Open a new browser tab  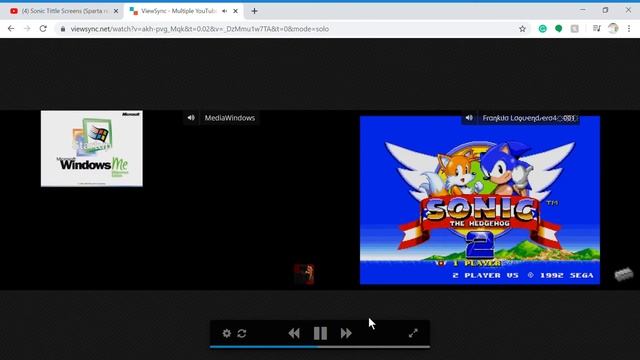pyautogui.click(x=254, y=11)
